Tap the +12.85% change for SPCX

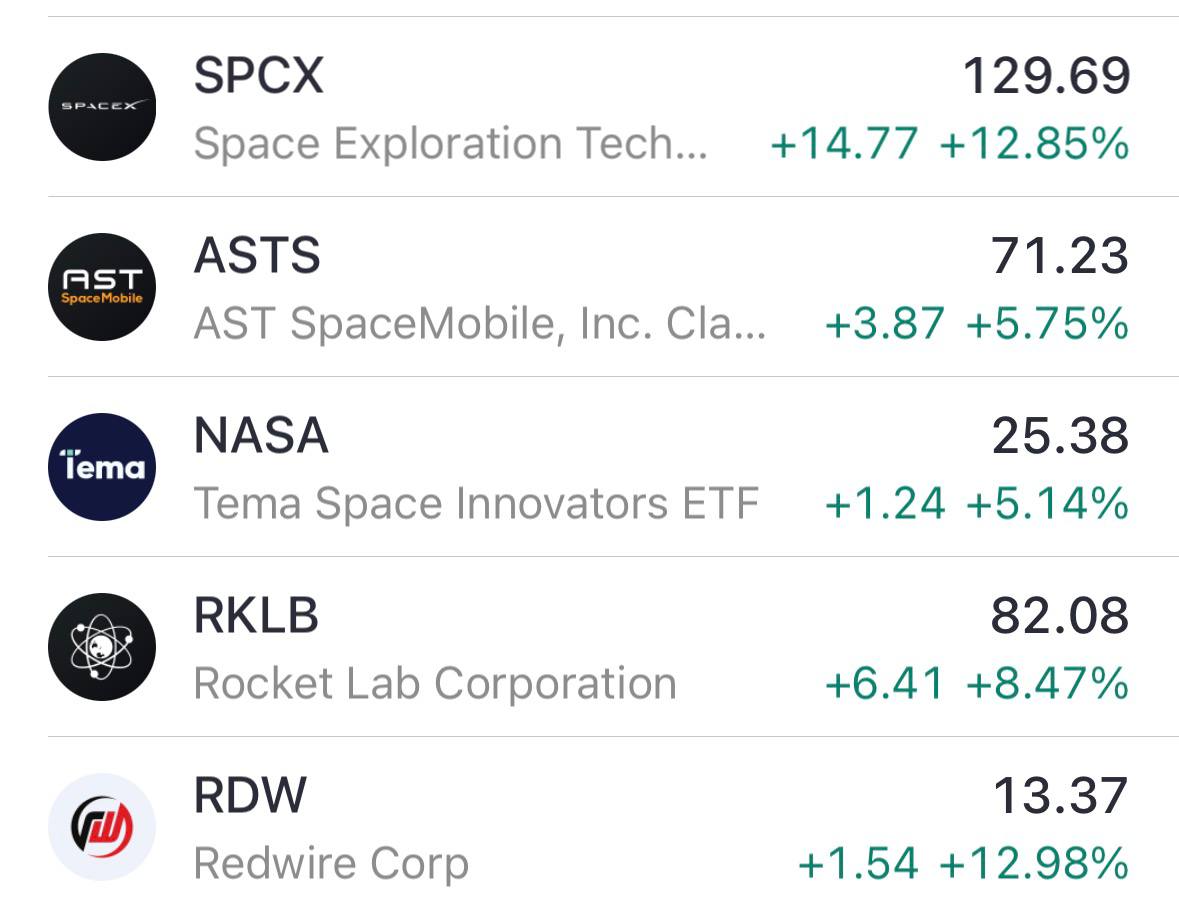[1035, 143]
